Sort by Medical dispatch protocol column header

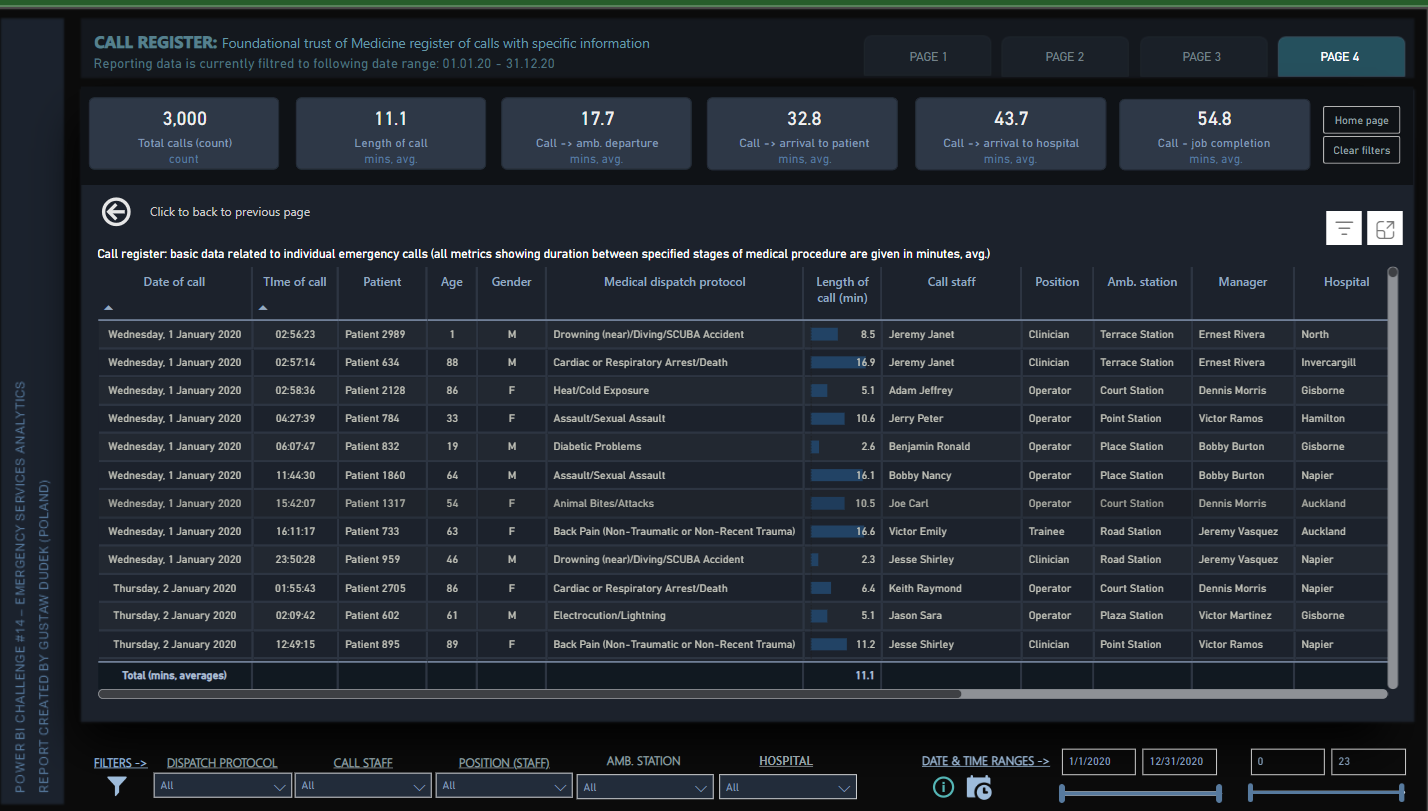pyautogui.click(x=674, y=282)
